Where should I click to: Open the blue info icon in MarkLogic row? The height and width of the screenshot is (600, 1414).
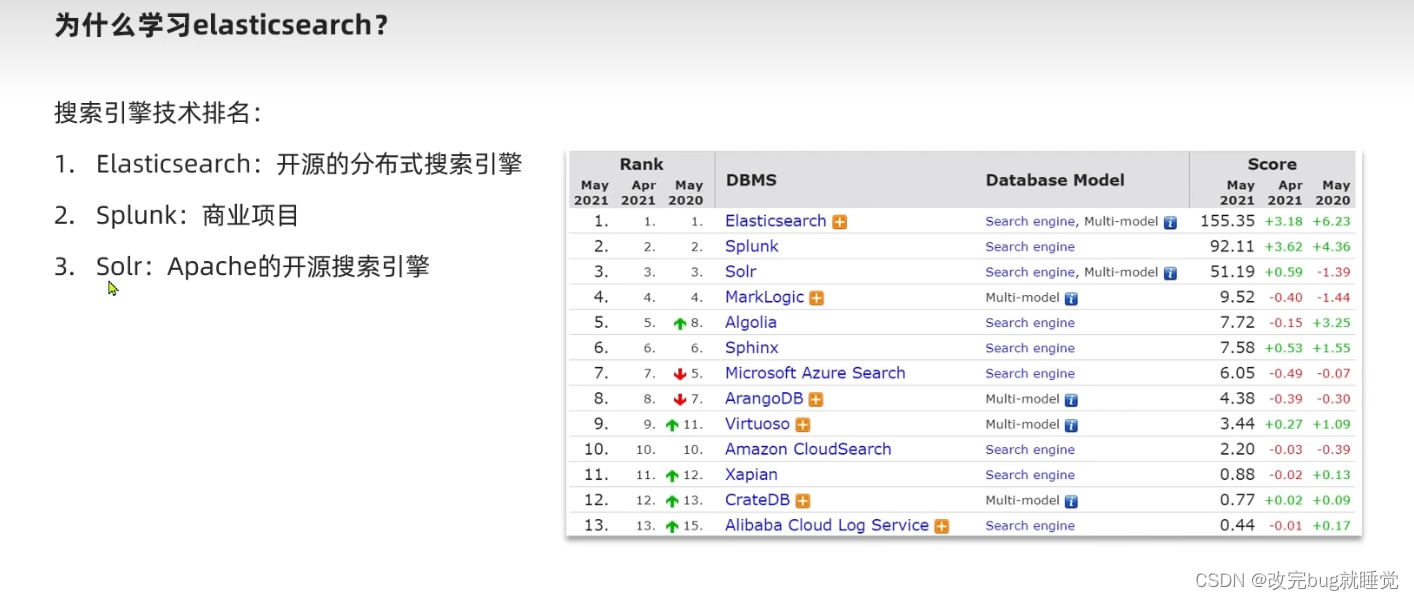pyautogui.click(x=1071, y=298)
